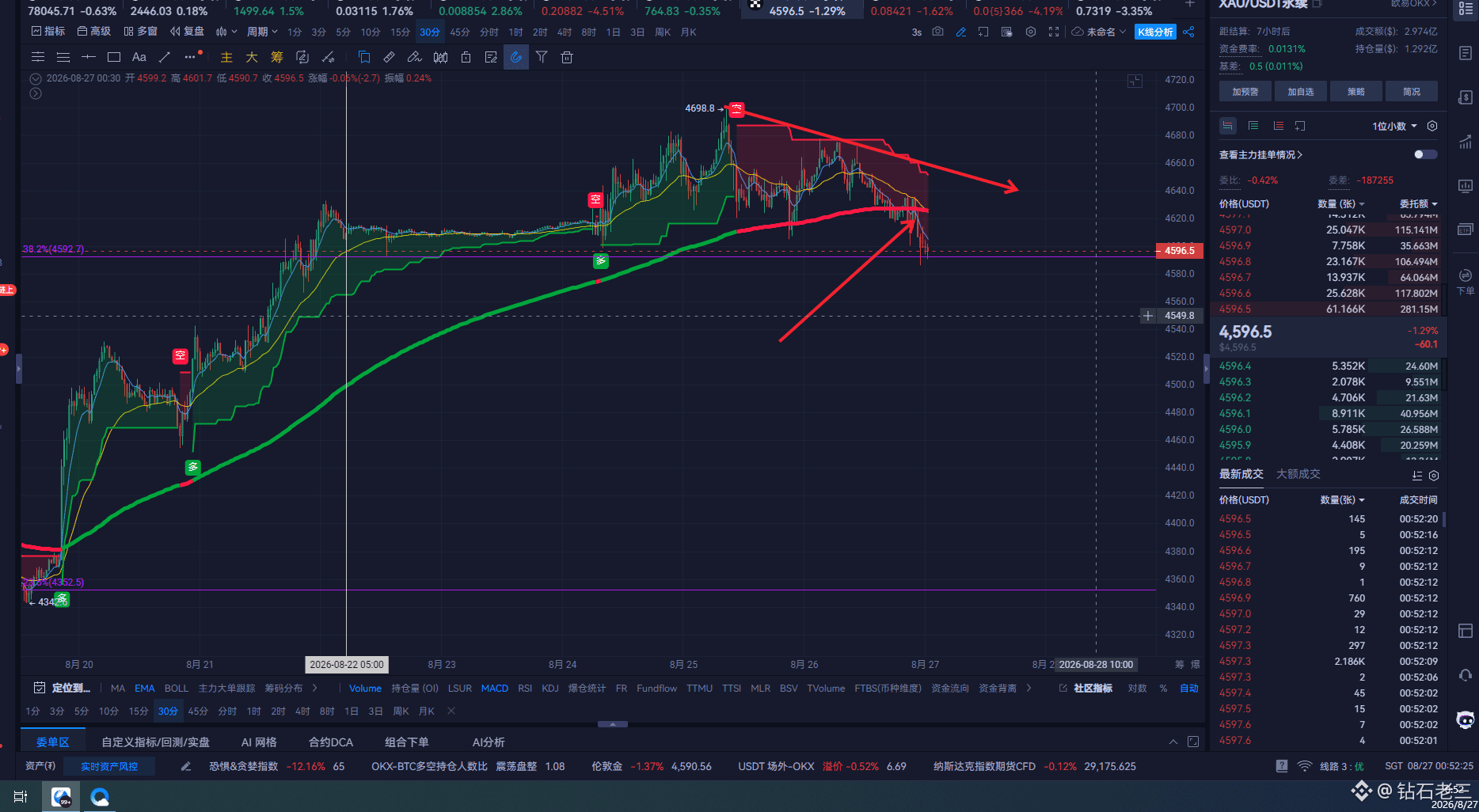
Task: Expand the 未命名 template dropdown
Action: tap(1099, 32)
